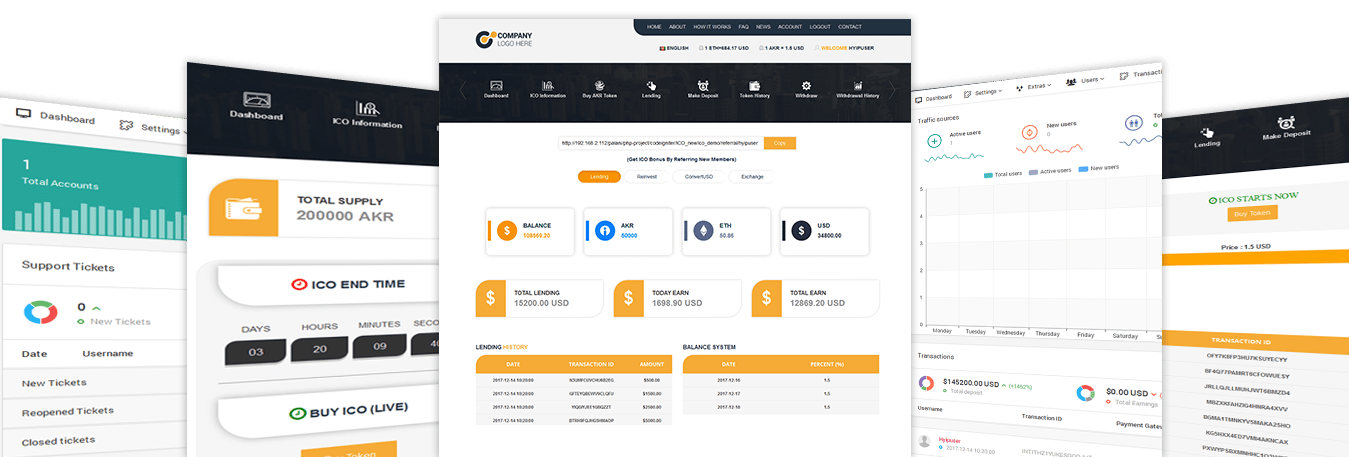Open ICO Information icon in center page
Viewport: 1349px width, 457px height.
(x=548, y=86)
